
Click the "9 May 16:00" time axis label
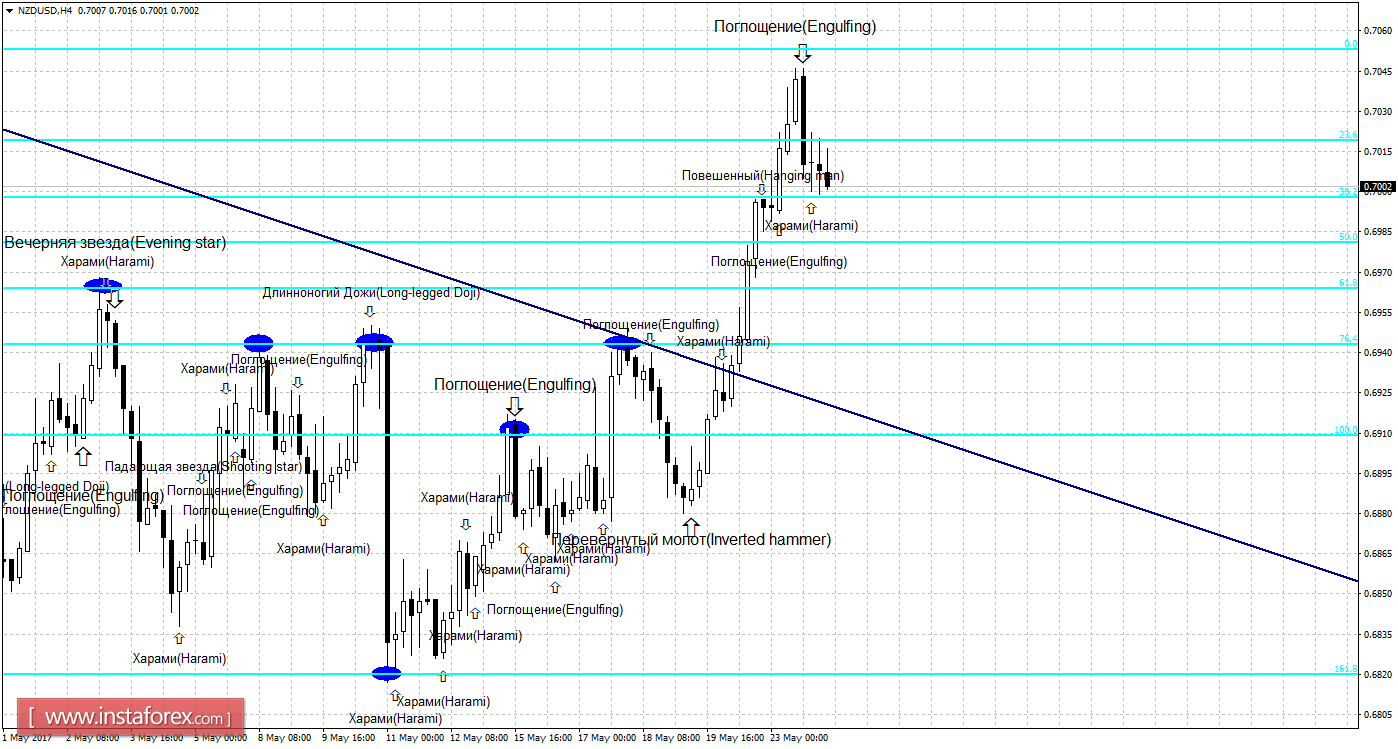347,738
